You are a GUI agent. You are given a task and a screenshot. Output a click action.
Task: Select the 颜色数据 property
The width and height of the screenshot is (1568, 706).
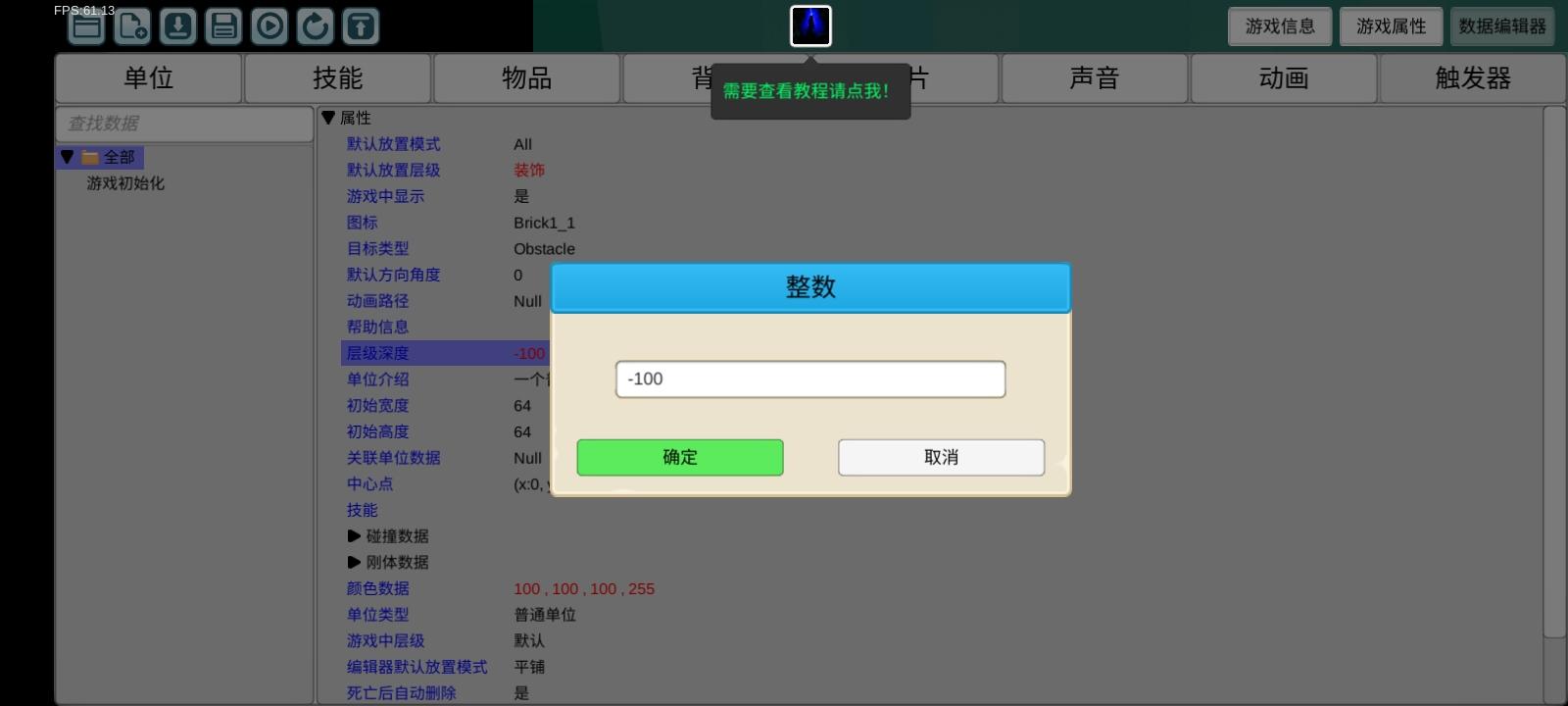click(x=377, y=588)
